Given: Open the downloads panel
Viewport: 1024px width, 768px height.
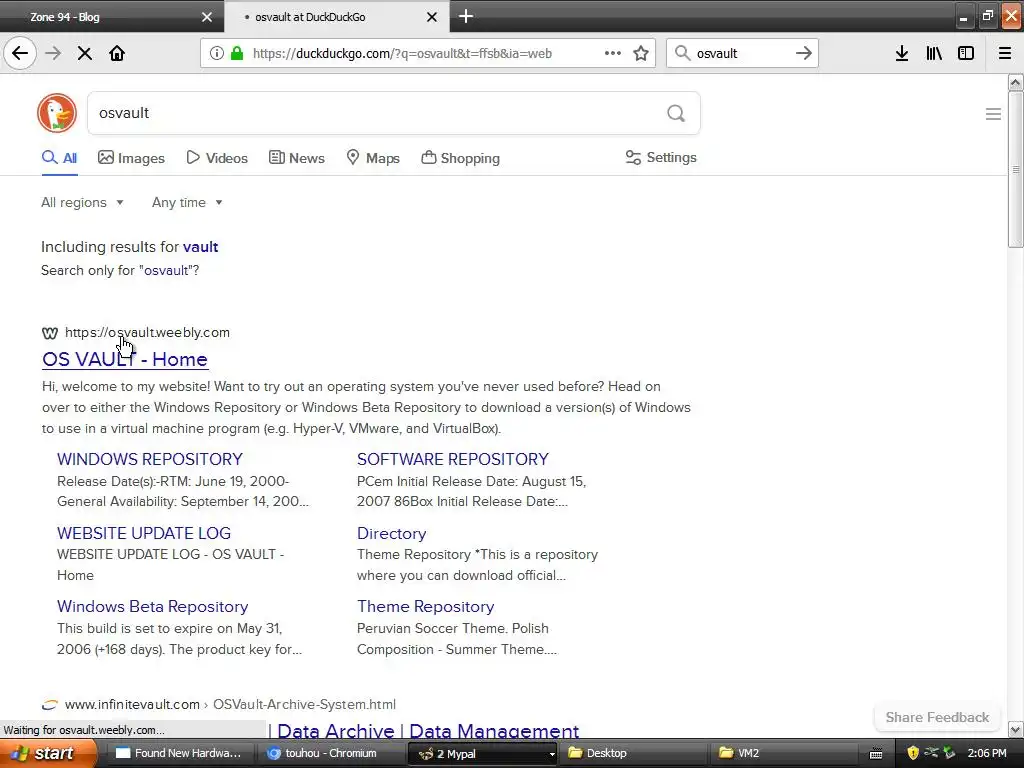Looking at the screenshot, I should pyautogui.click(x=902, y=53).
